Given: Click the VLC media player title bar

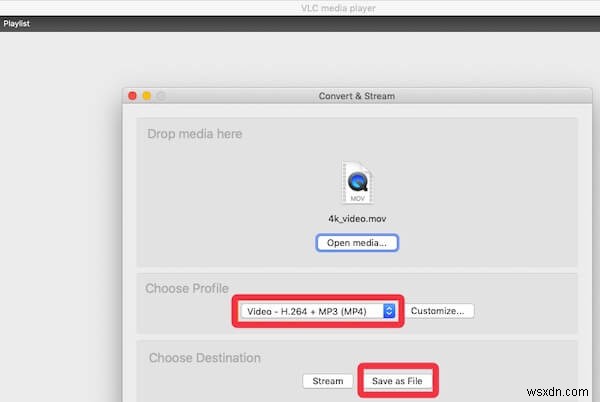Looking at the screenshot, I should pyautogui.click(x=338, y=8).
